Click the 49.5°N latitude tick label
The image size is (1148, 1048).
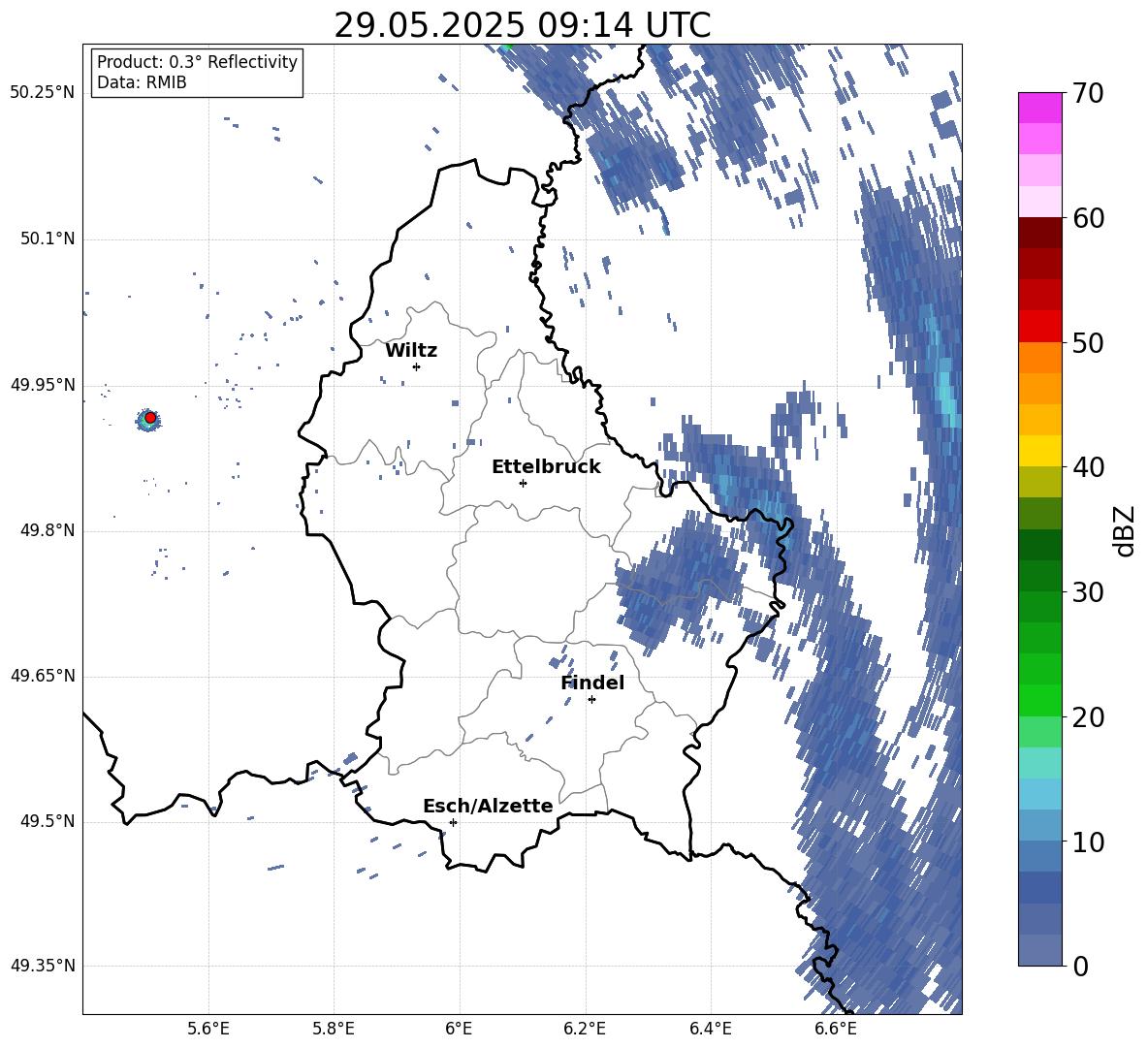[x=48, y=821]
